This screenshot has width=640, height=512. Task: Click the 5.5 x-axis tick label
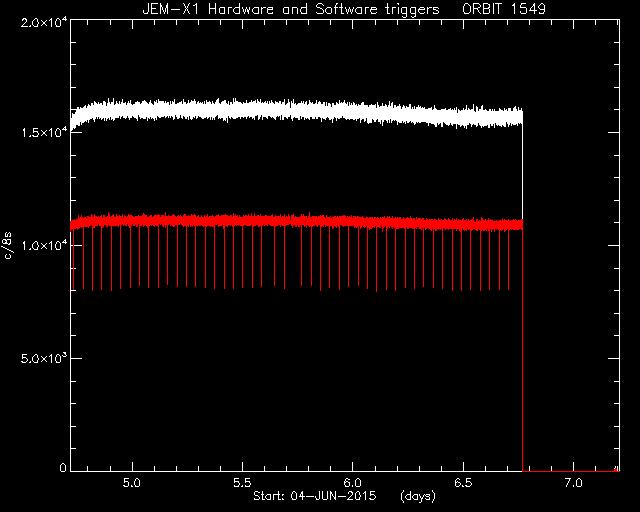(242, 483)
